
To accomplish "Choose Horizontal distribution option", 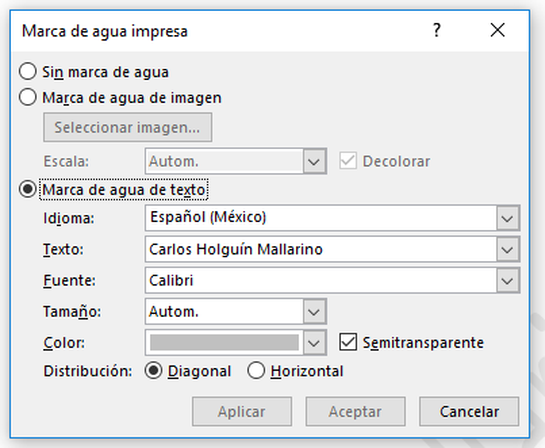I will point(256,370).
